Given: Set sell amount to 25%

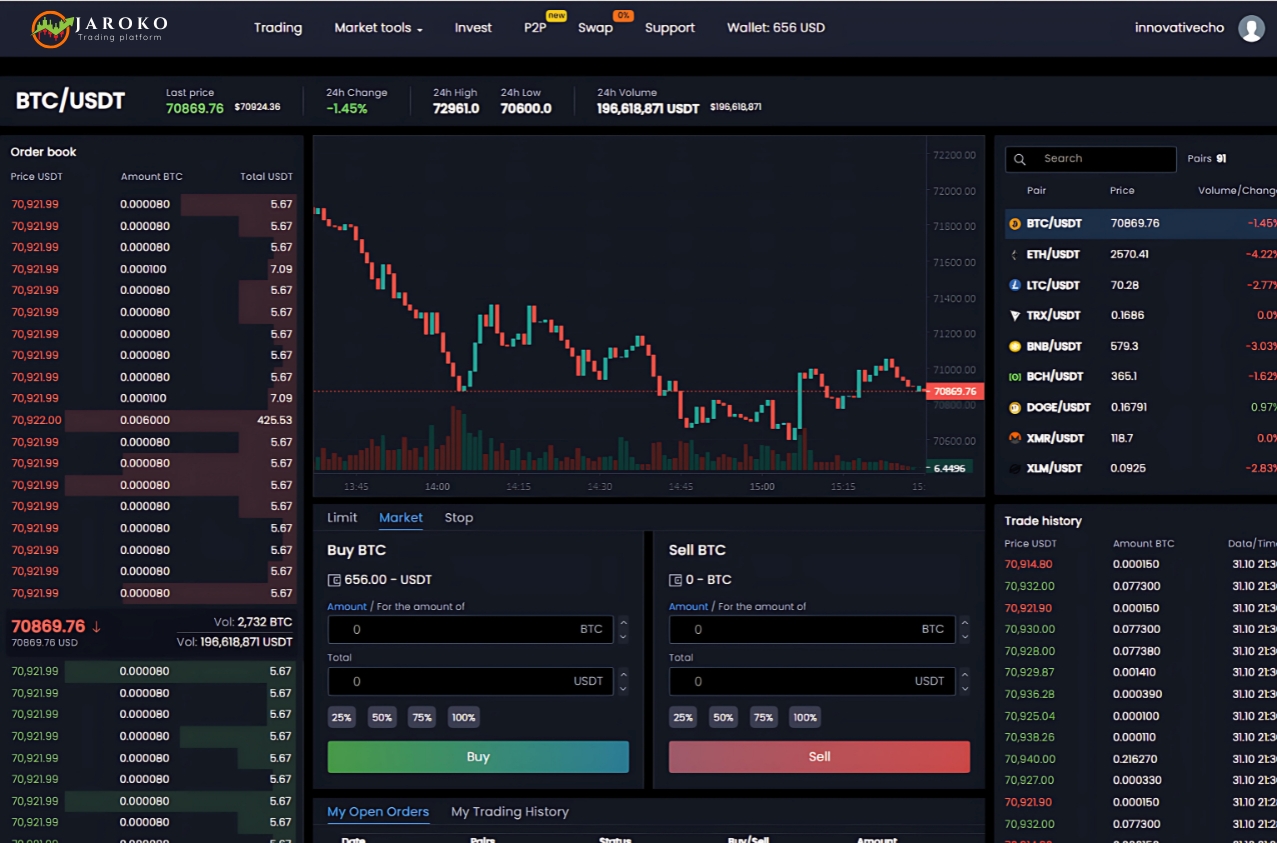Looking at the screenshot, I should tap(683, 717).
